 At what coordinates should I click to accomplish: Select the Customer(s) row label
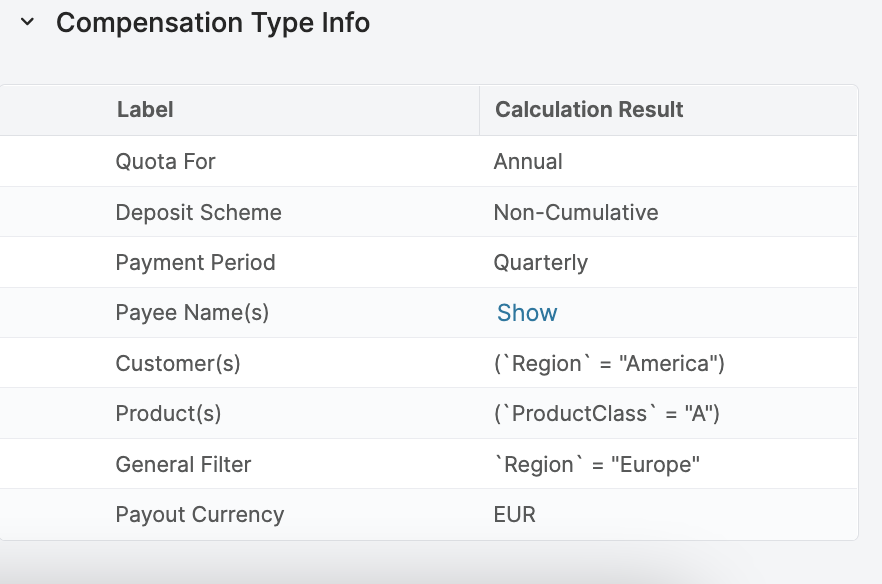tap(178, 364)
